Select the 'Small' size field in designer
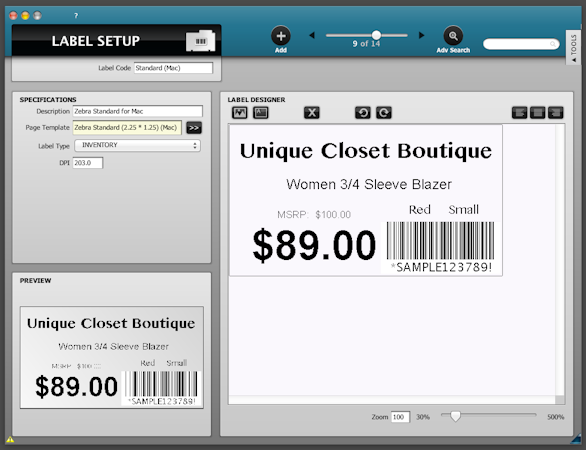Image resolution: width=586 pixels, height=450 pixels. pos(463,210)
